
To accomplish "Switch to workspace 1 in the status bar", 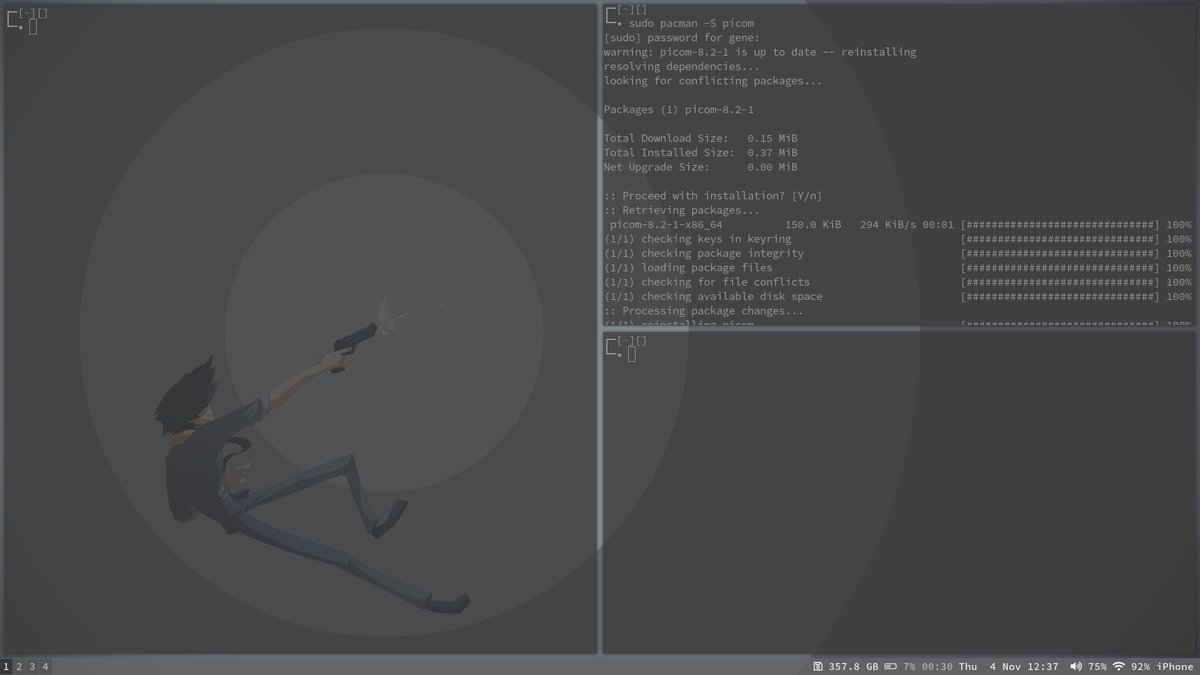I will [5, 666].
